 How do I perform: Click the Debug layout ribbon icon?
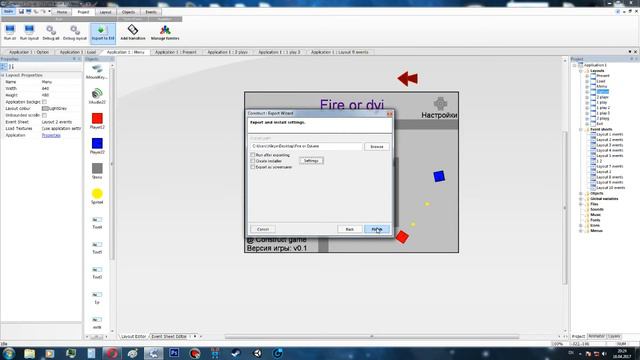(75, 32)
